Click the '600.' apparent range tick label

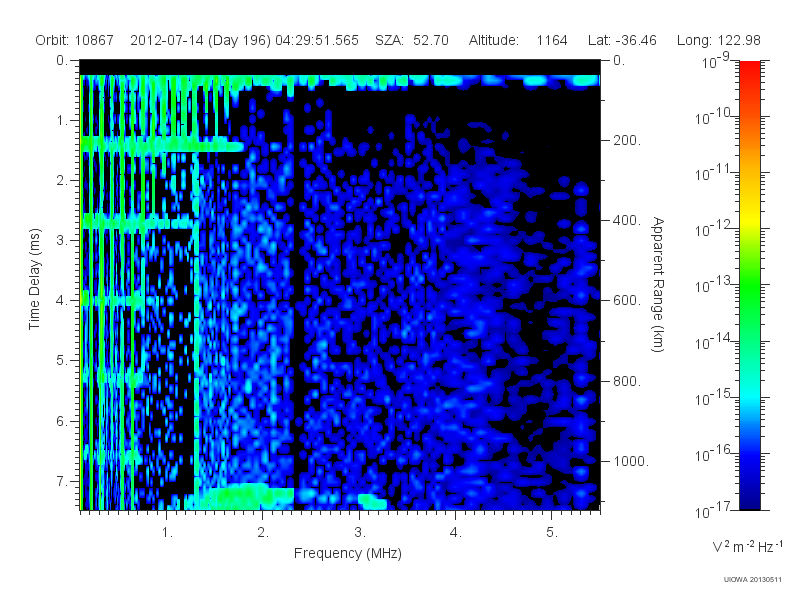tap(627, 301)
